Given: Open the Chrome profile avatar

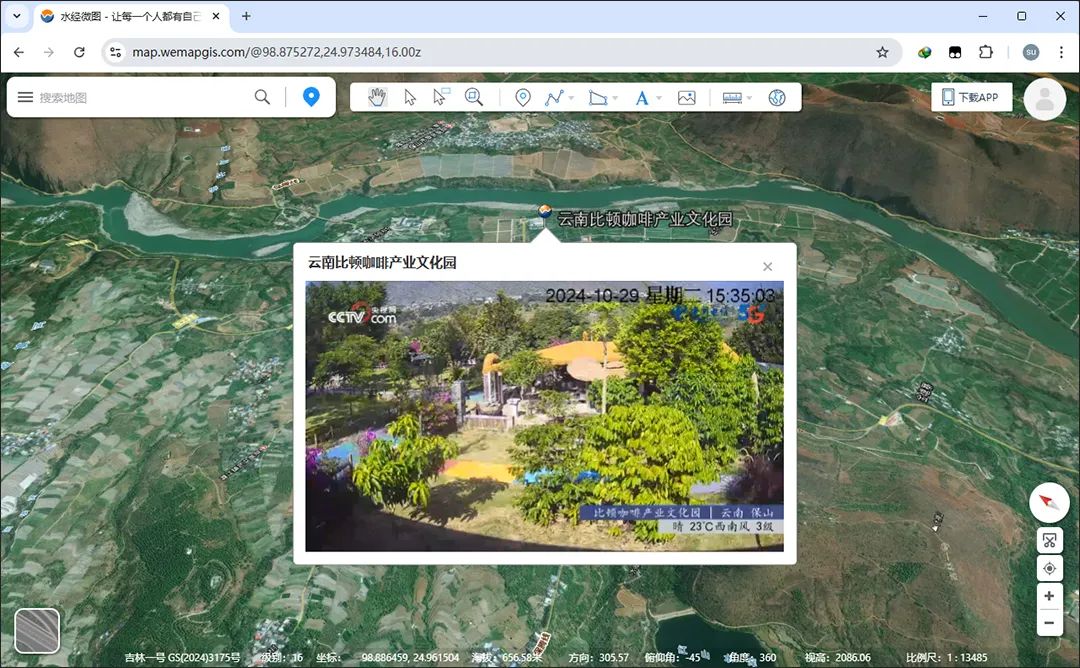Looking at the screenshot, I should (1030, 52).
